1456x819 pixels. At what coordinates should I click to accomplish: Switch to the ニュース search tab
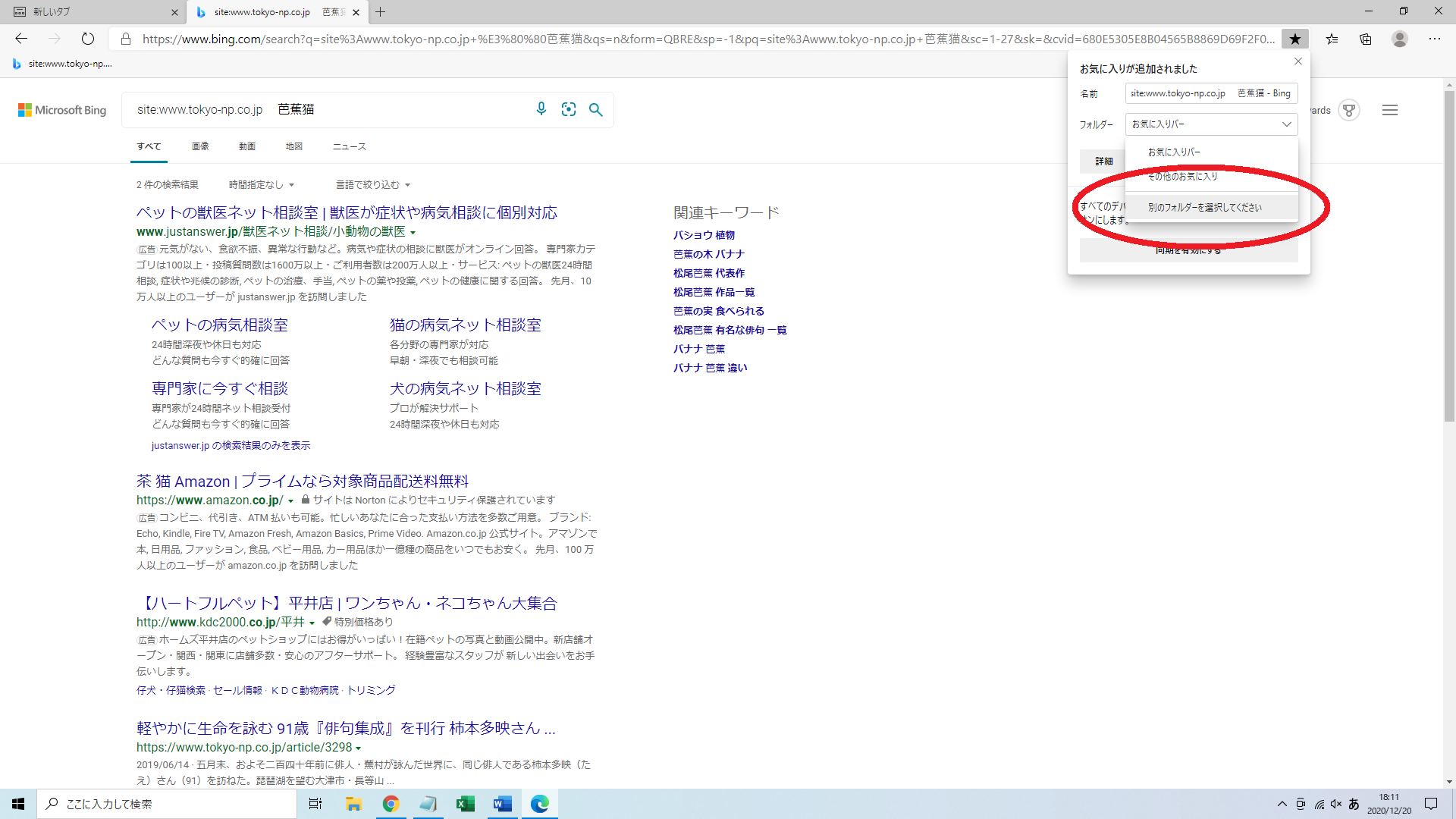tap(349, 146)
